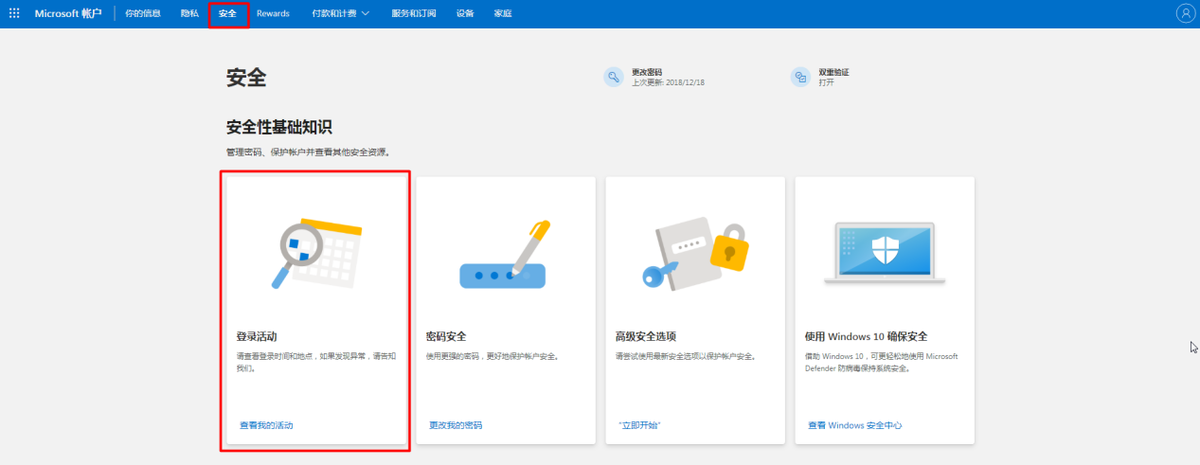Click the 更改密码 link

point(647,72)
